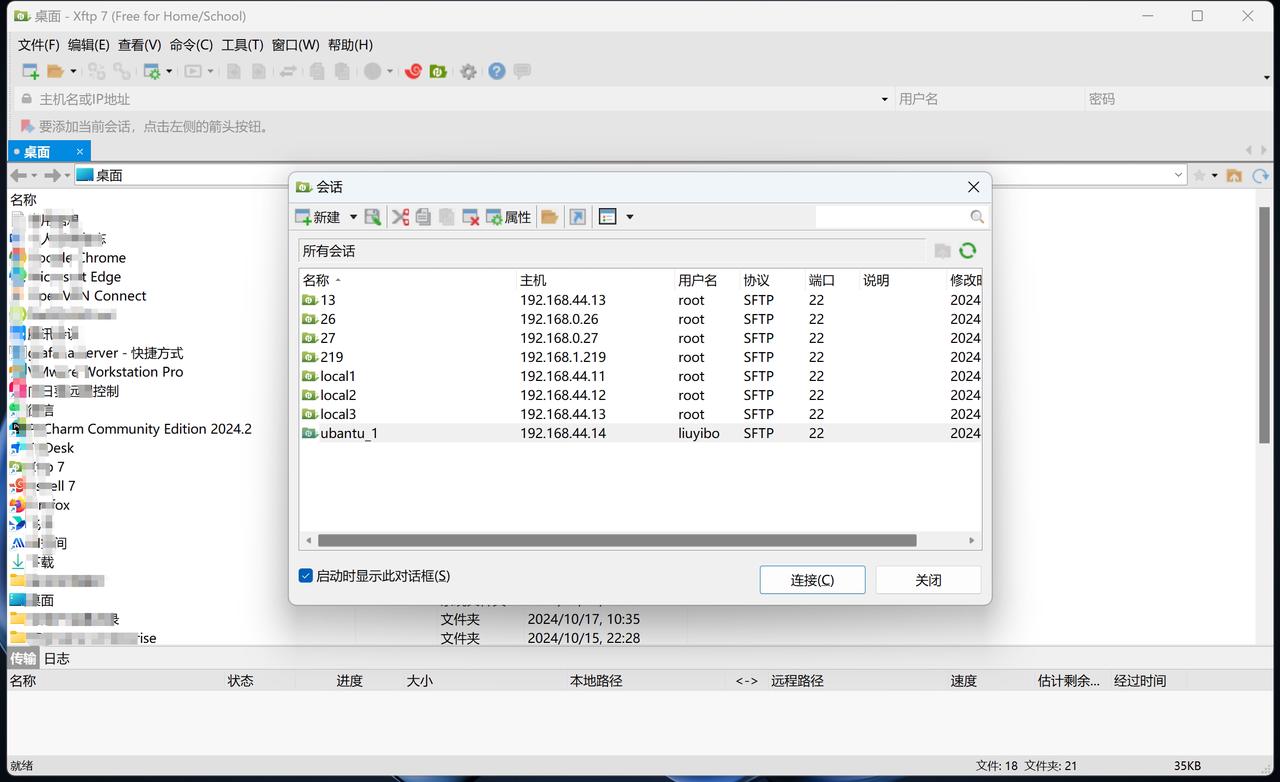1280x782 pixels.
Task: Click the forward arrow in local pane
Action: [52, 175]
